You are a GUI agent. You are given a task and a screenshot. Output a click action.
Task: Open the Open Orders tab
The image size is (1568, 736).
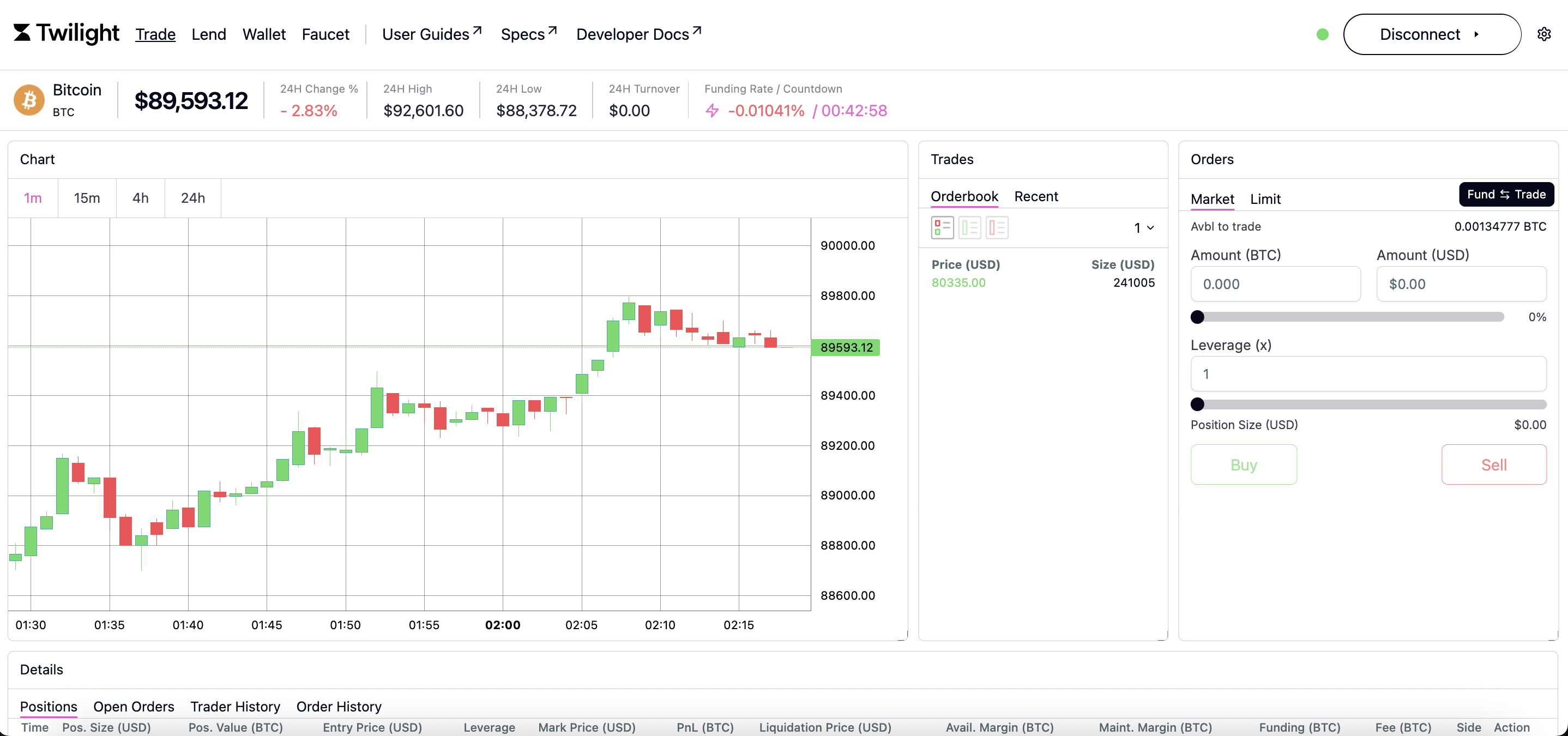[x=134, y=706]
